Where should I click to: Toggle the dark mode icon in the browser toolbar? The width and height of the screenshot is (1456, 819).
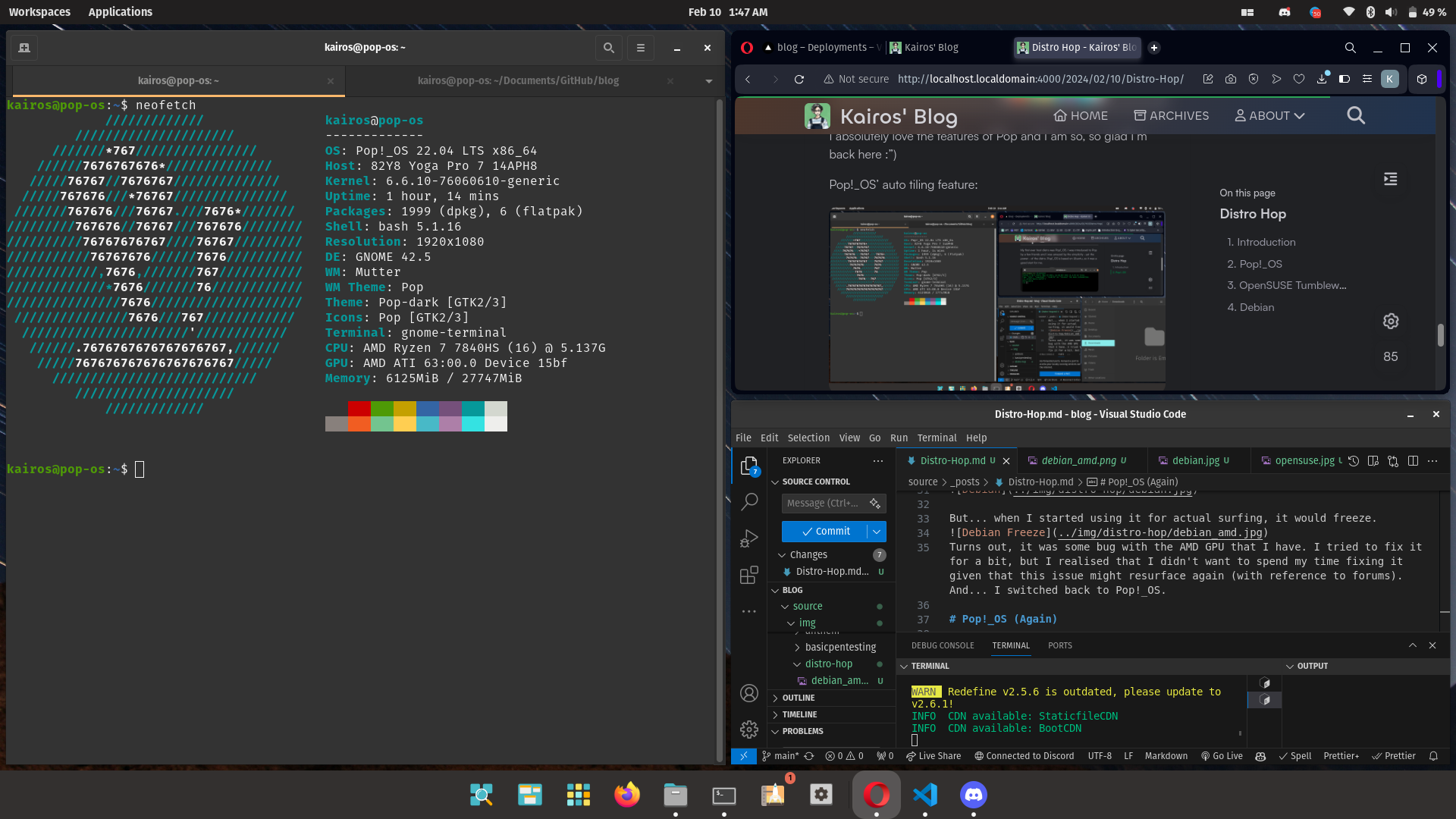pos(1345,79)
